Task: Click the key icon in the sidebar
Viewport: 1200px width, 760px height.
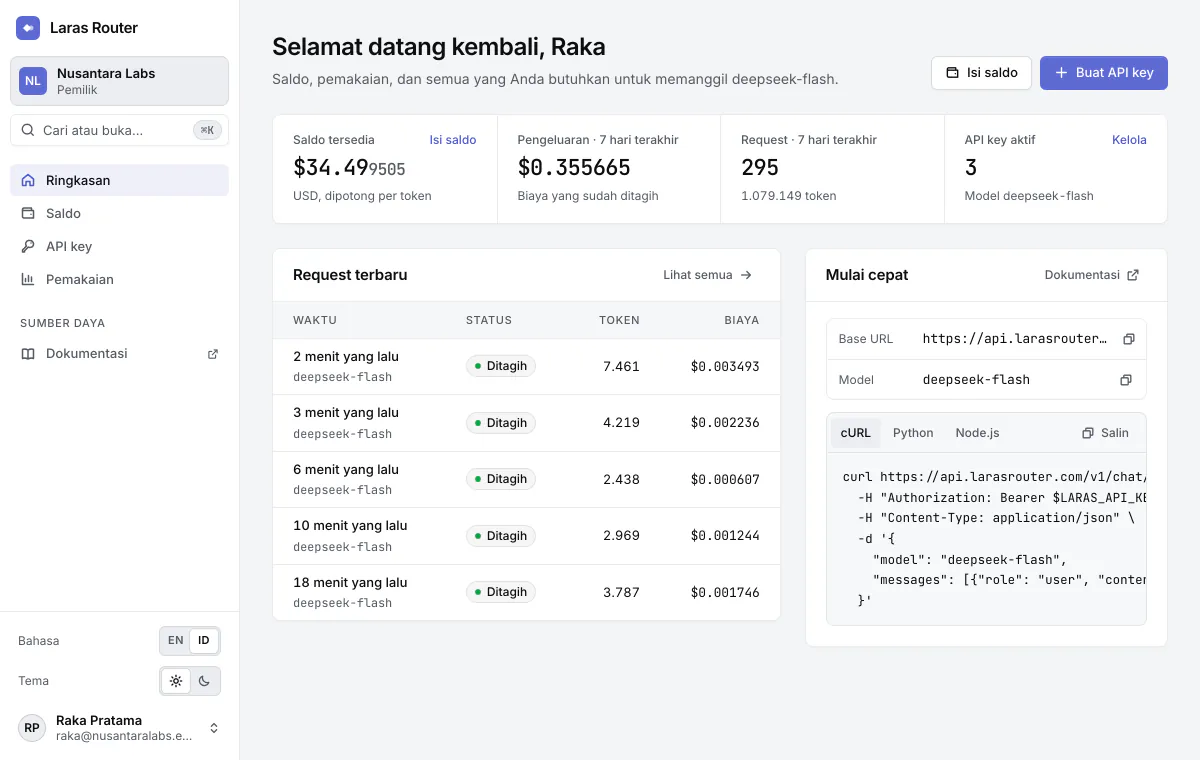Action: click(28, 246)
